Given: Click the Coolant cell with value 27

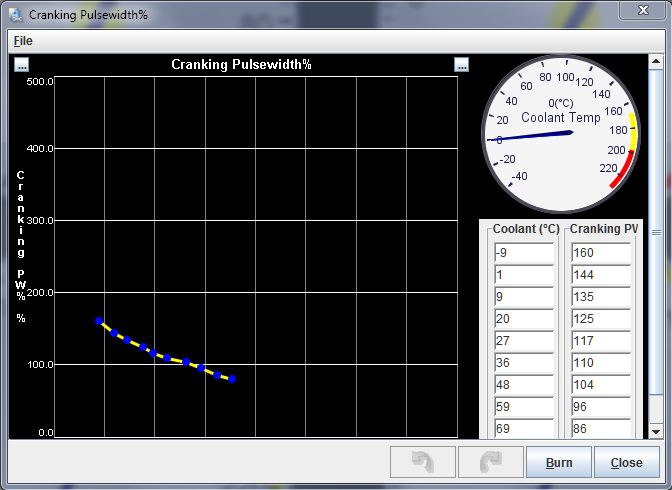Looking at the screenshot, I should [523, 341].
